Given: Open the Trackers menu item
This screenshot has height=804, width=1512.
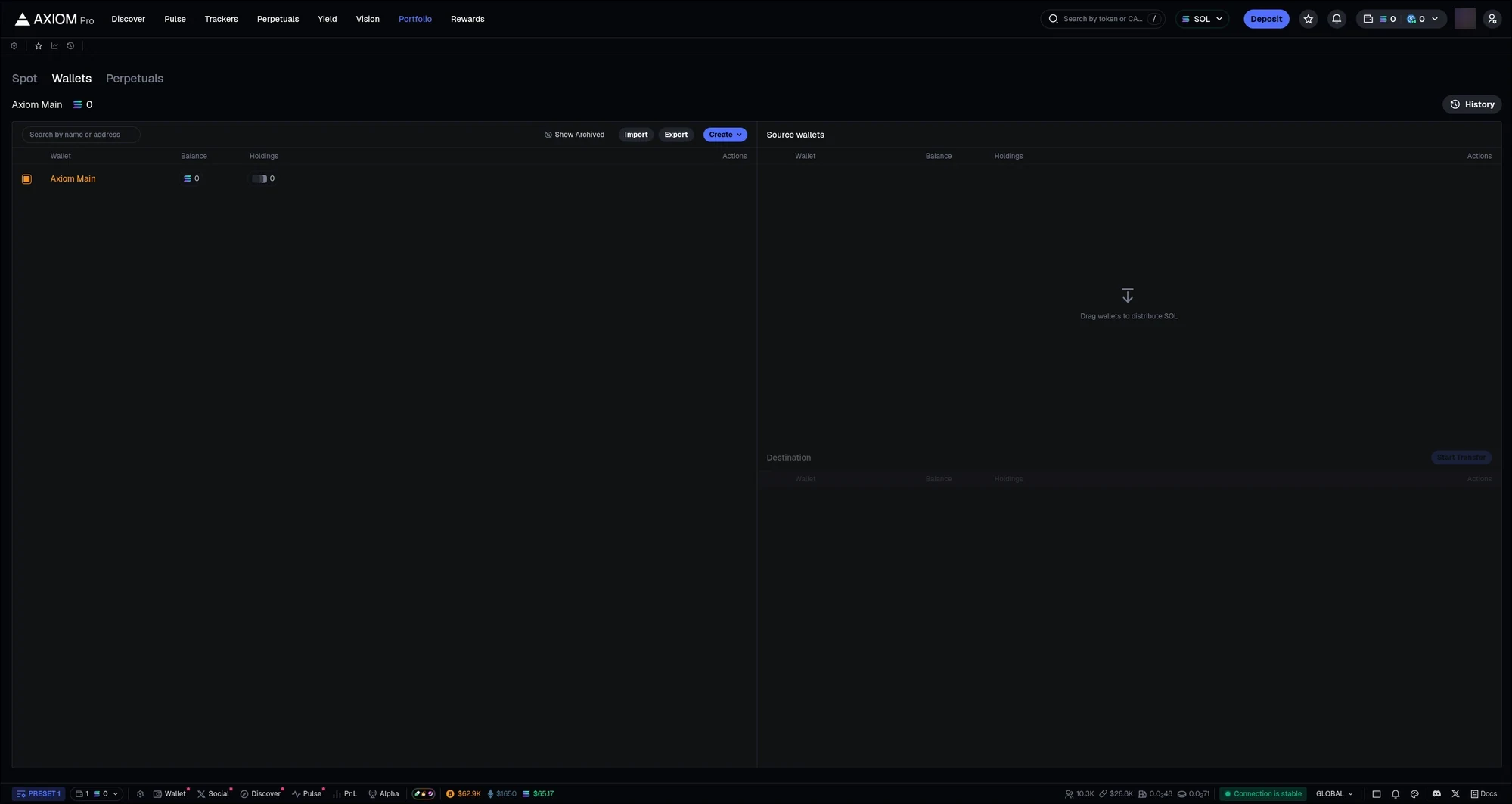Looking at the screenshot, I should click(221, 19).
